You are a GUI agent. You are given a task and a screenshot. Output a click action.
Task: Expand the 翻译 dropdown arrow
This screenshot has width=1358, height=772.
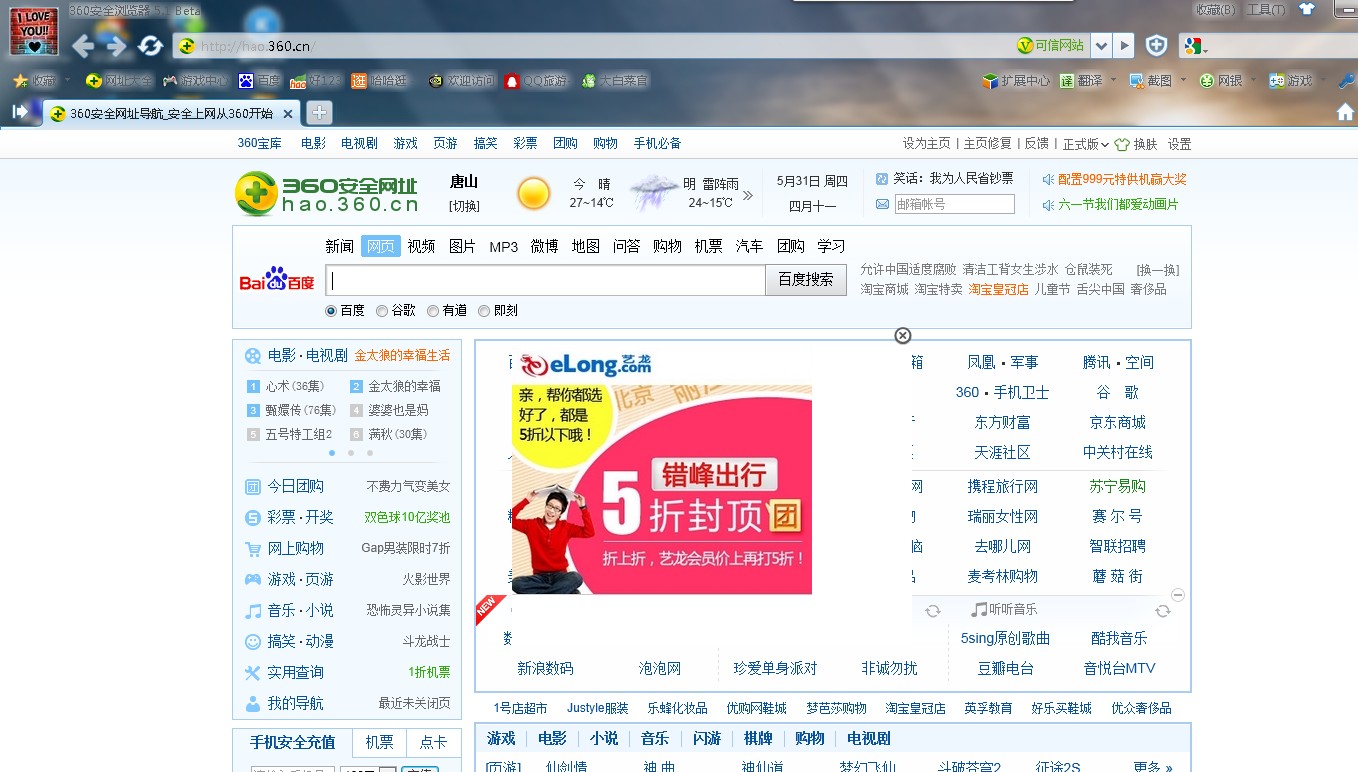point(1111,81)
